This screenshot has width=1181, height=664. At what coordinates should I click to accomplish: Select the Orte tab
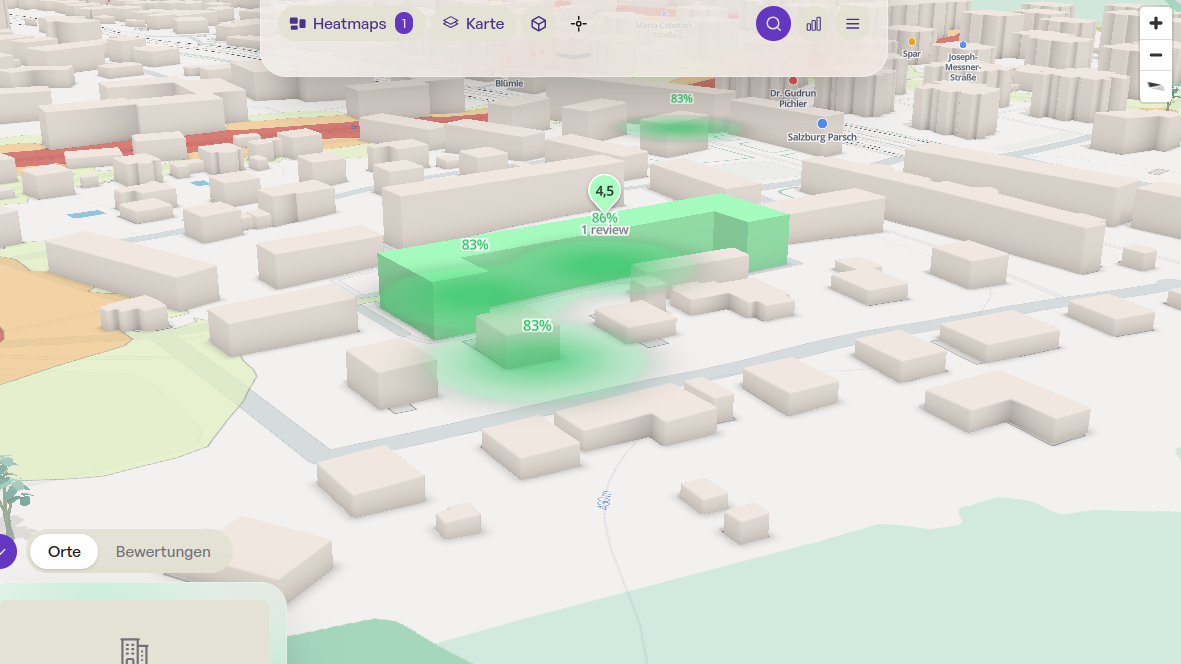[64, 552]
